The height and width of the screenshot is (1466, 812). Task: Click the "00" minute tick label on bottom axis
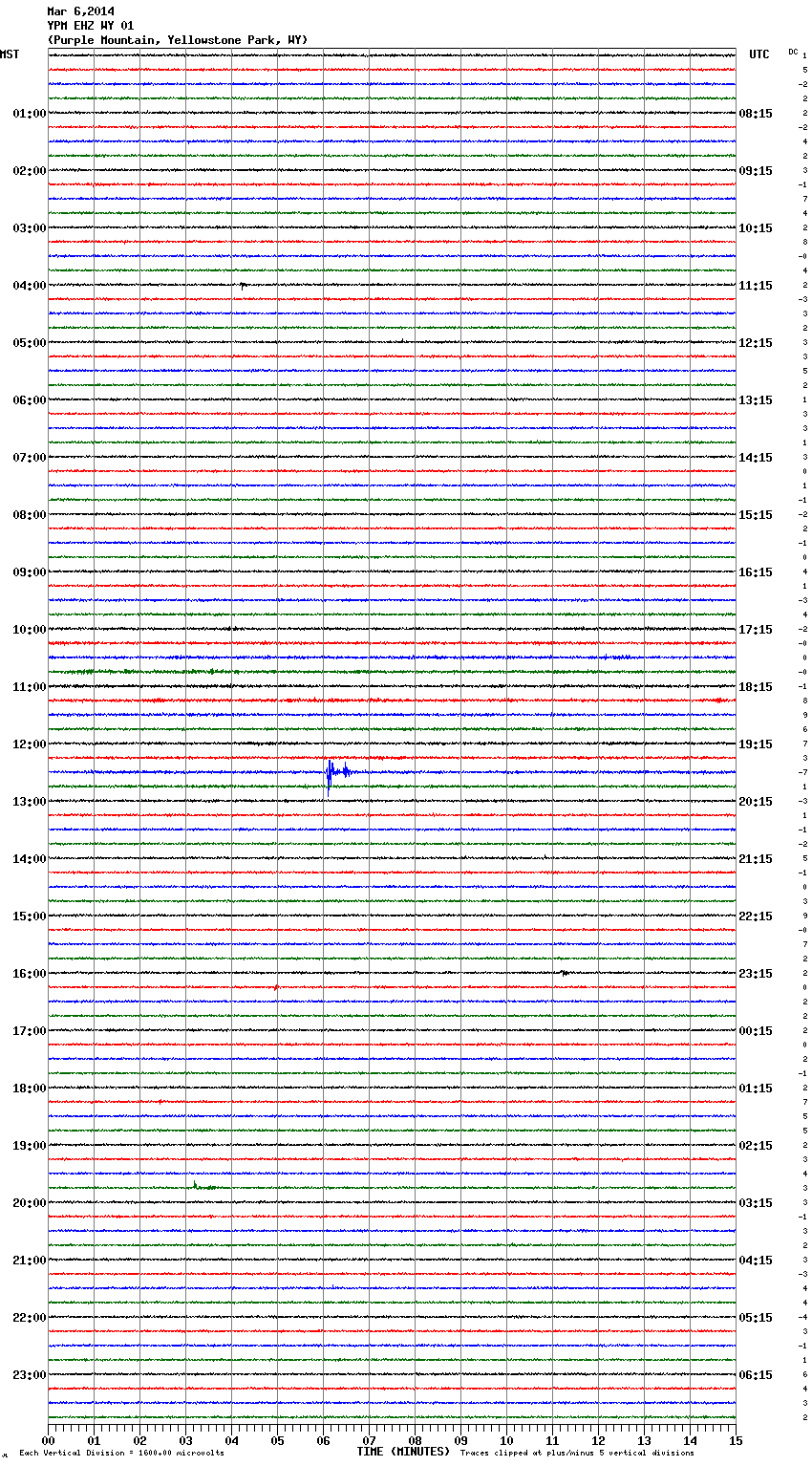coord(48,1440)
